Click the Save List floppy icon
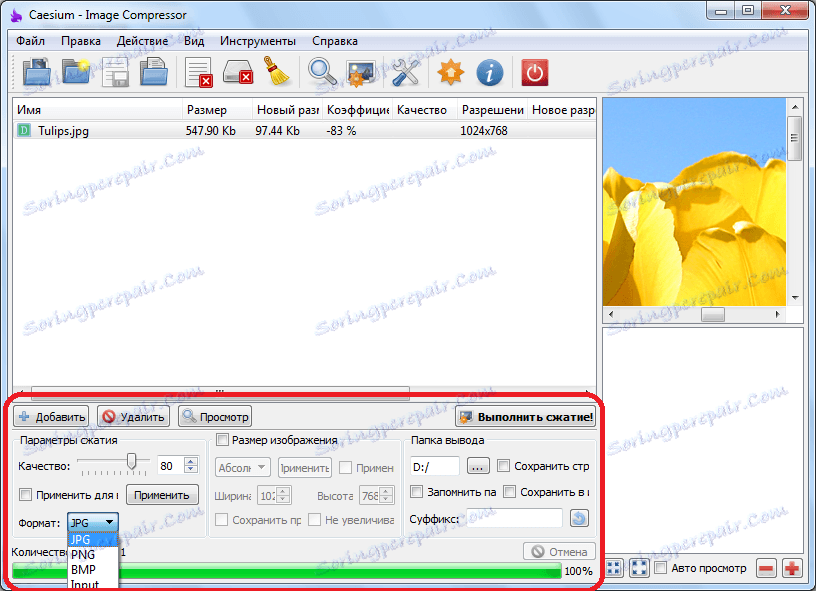The image size is (816, 591). [x=115, y=72]
